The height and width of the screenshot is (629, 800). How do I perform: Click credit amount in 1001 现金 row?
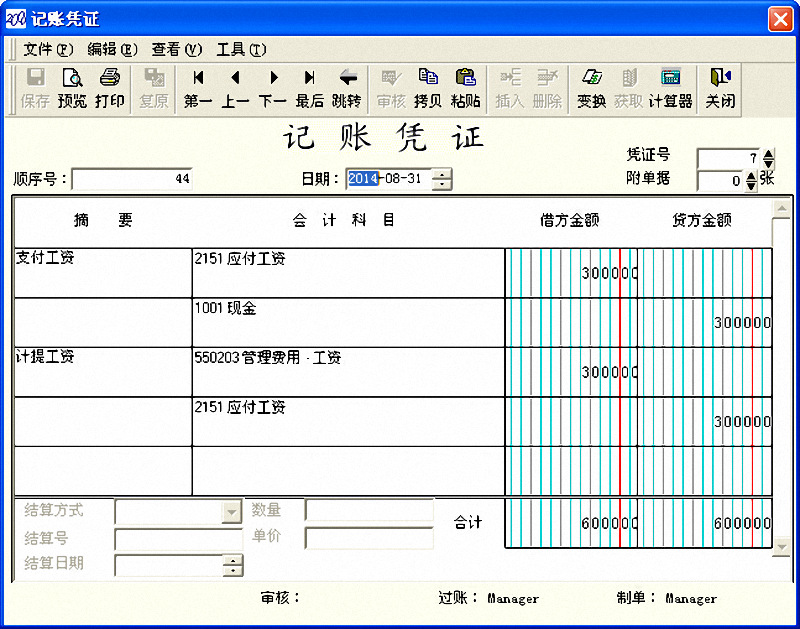pos(705,323)
